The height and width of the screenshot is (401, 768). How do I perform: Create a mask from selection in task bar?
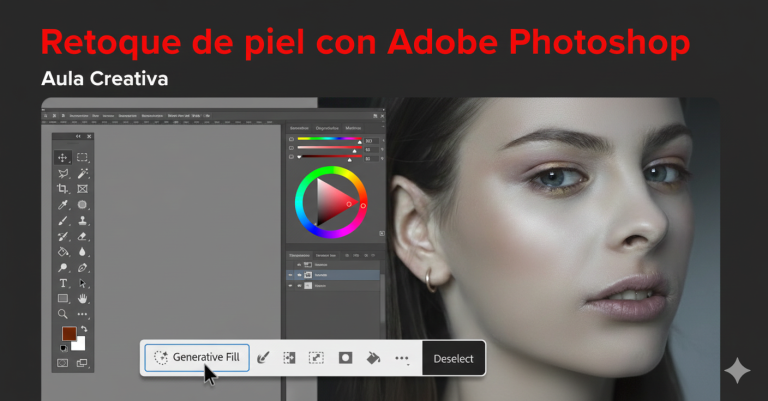pos(345,358)
